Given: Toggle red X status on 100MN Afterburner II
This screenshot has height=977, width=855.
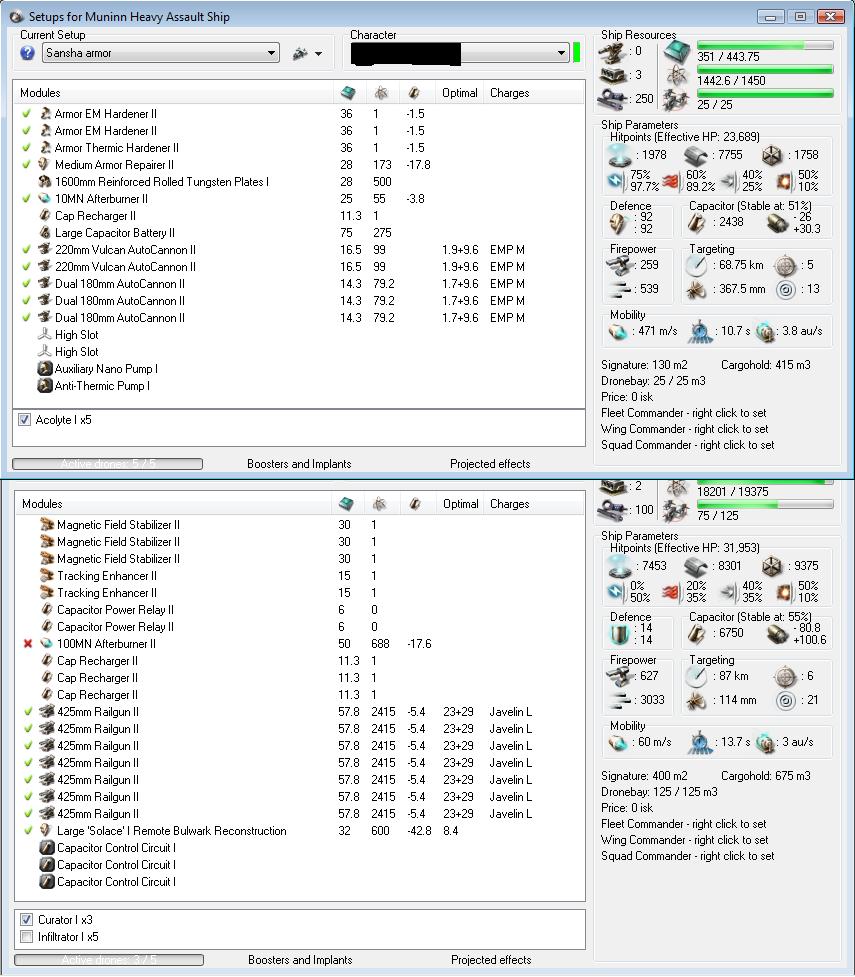Looking at the screenshot, I should point(28,644).
